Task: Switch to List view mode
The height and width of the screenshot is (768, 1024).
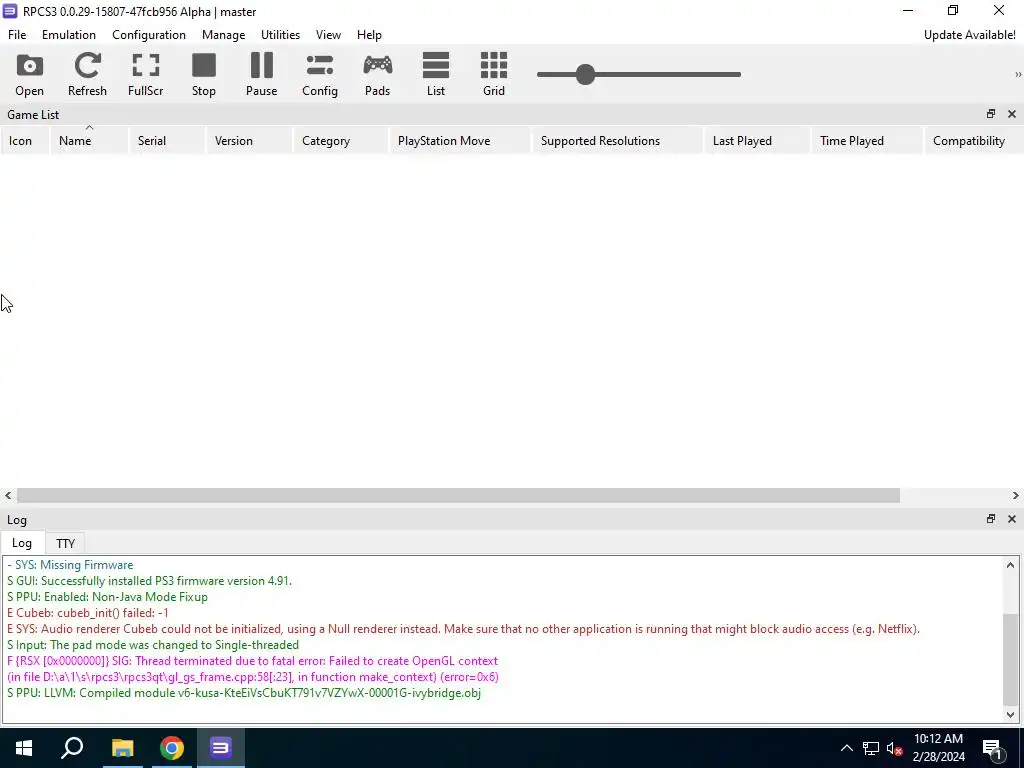Action: (x=436, y=74)
